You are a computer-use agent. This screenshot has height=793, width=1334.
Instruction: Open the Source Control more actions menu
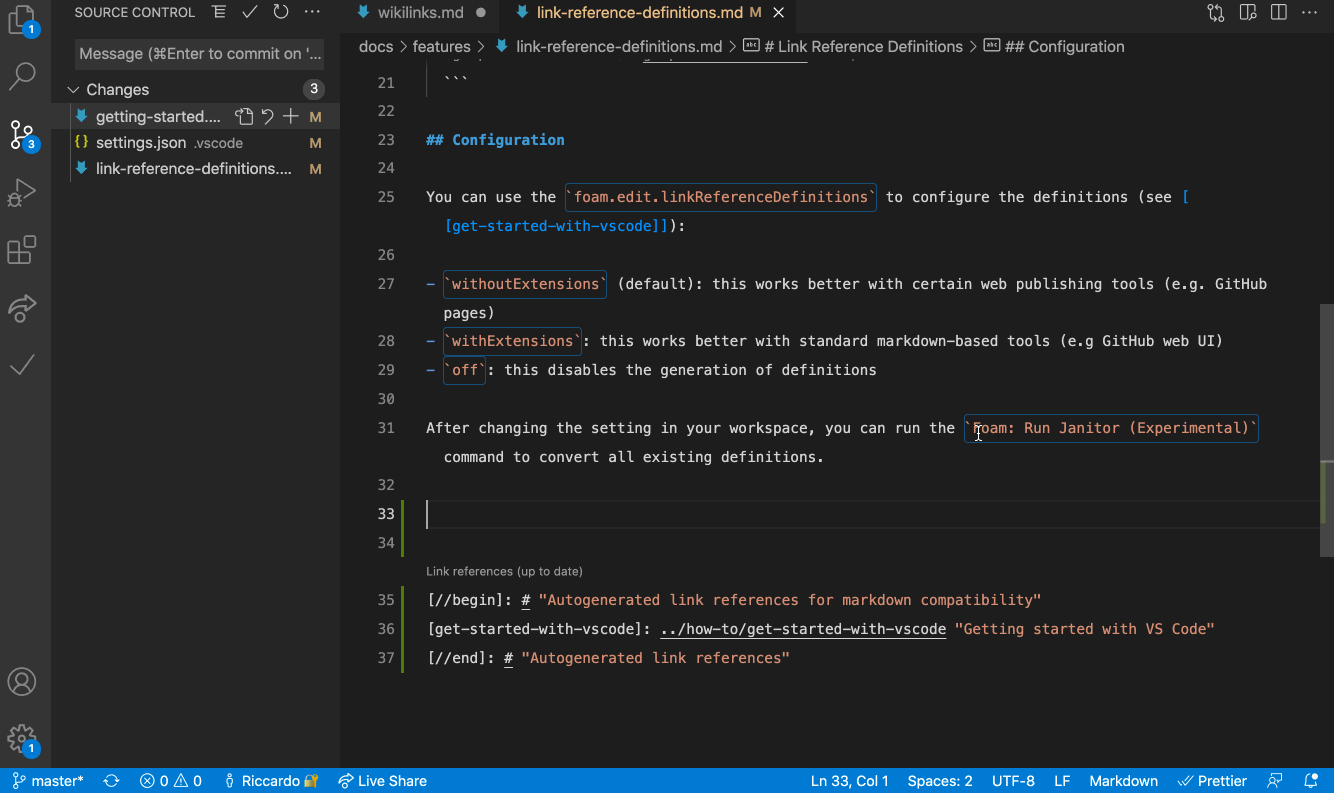(x=312, y=12)
